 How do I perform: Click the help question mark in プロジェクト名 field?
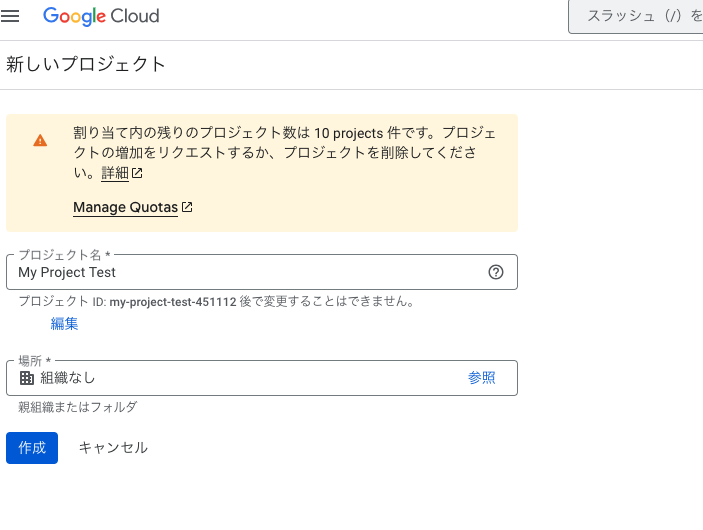[495, 272]
